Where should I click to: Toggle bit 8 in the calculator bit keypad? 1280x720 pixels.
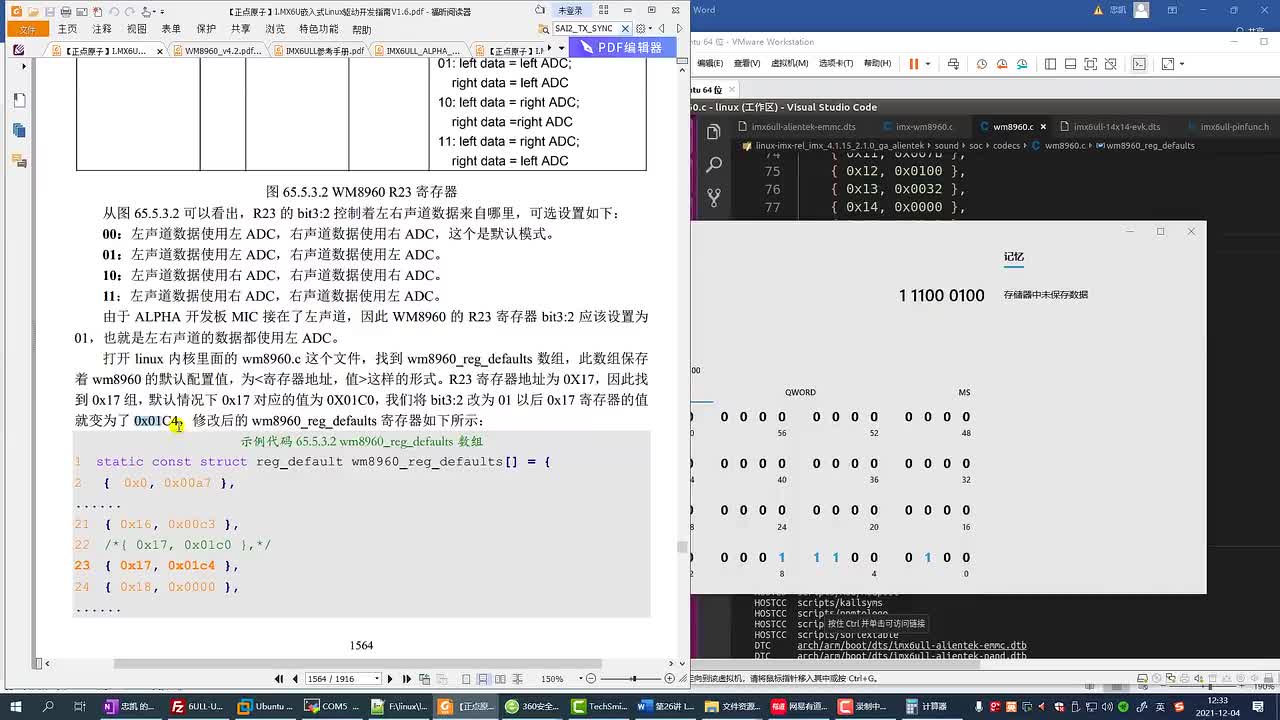pyautogui.click(x=781, y=558)
